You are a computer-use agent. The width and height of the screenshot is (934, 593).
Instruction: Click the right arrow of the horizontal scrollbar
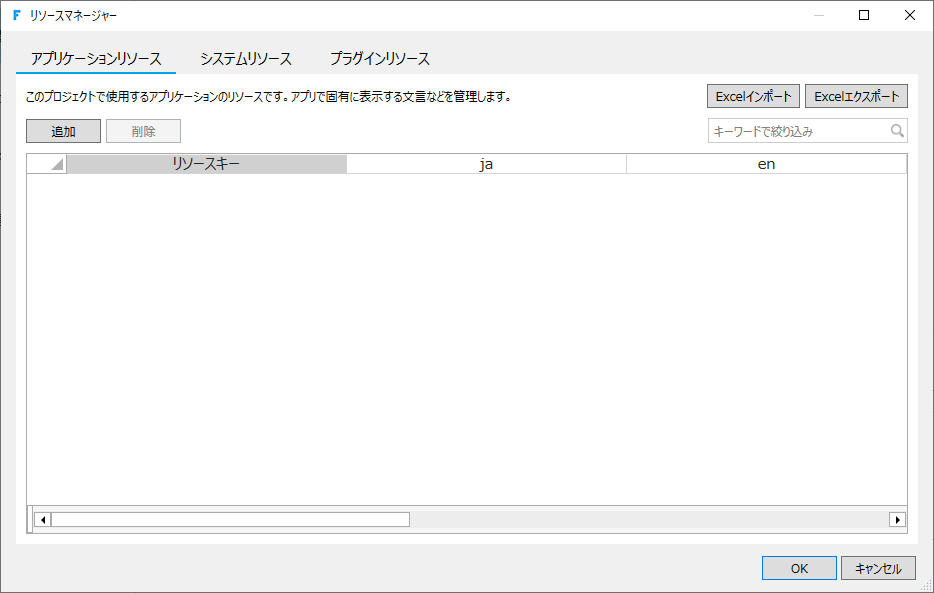(898, 518)
